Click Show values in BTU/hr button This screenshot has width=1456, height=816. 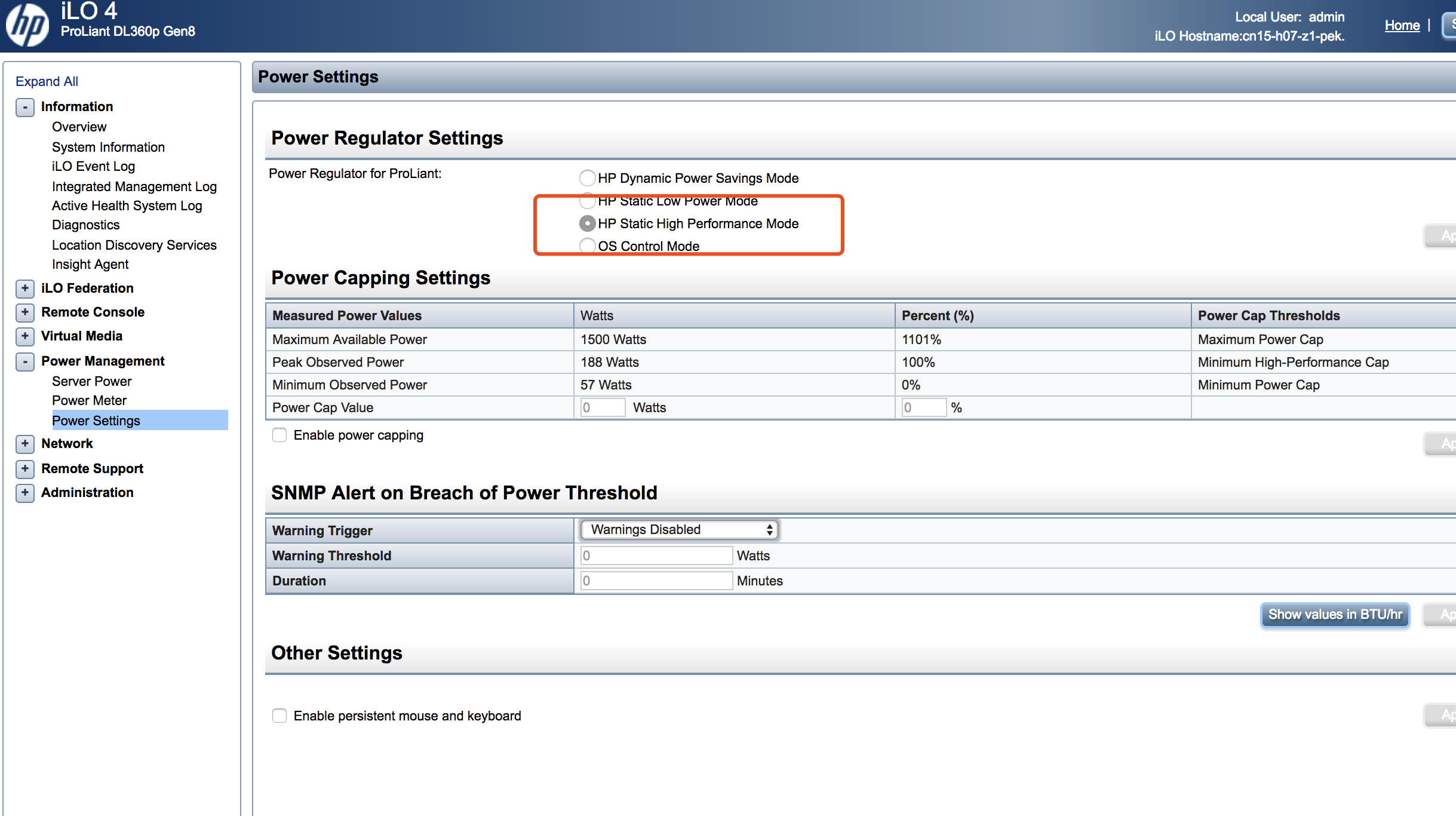tap(1335, 615)
